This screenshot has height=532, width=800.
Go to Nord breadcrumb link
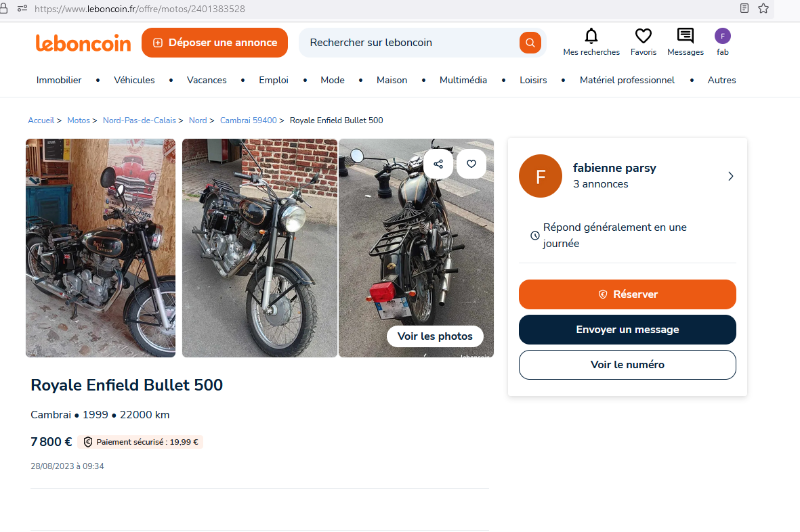[198, 120]
